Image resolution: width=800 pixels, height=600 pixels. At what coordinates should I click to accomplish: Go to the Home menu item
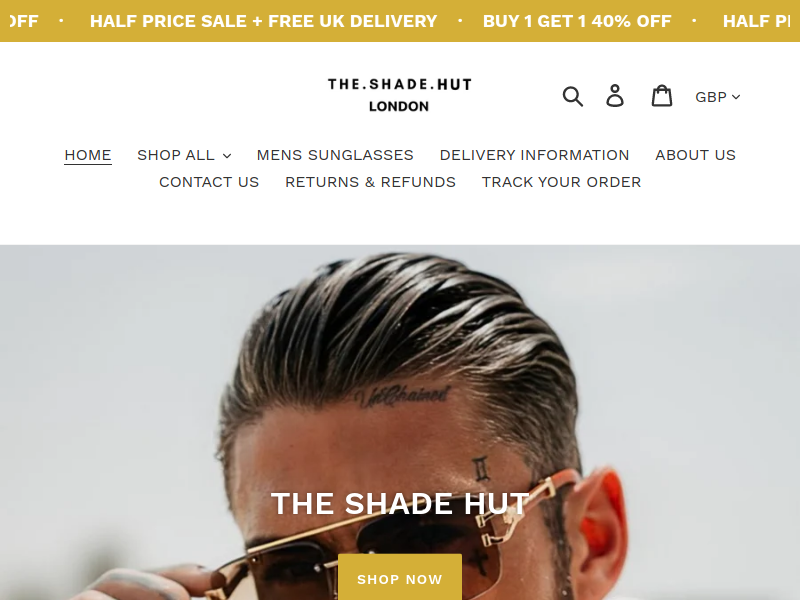pyautogui.click(x=88, y=155)
